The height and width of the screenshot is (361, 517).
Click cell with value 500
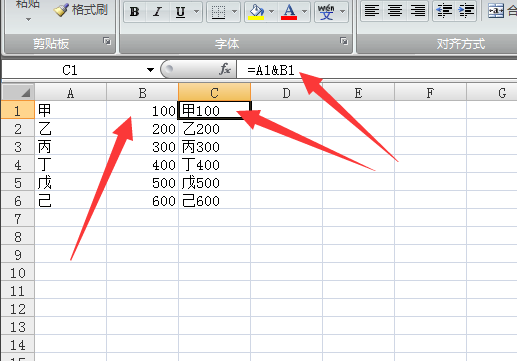142,182
